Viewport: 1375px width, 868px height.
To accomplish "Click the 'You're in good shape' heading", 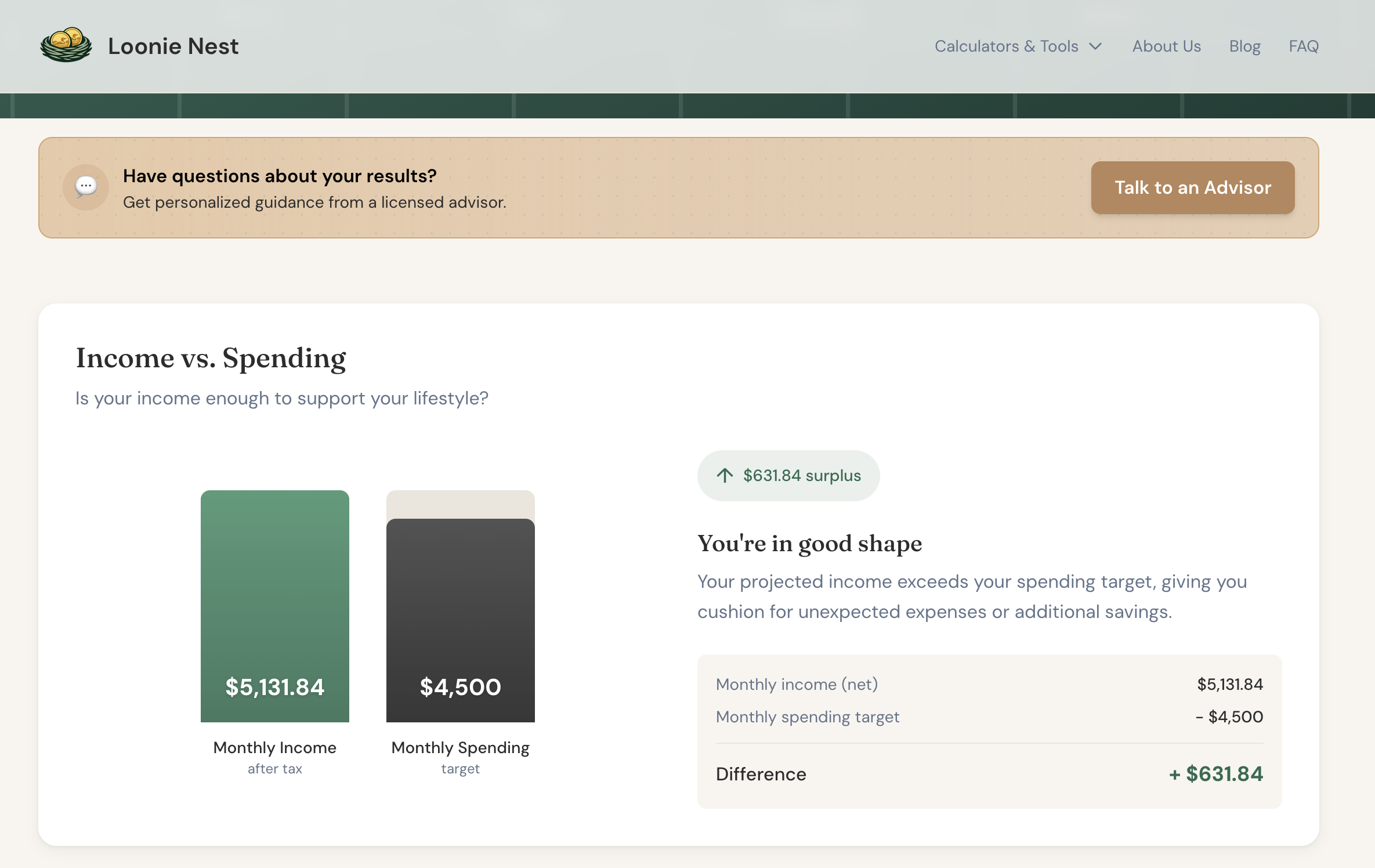I will pos(809,544).
